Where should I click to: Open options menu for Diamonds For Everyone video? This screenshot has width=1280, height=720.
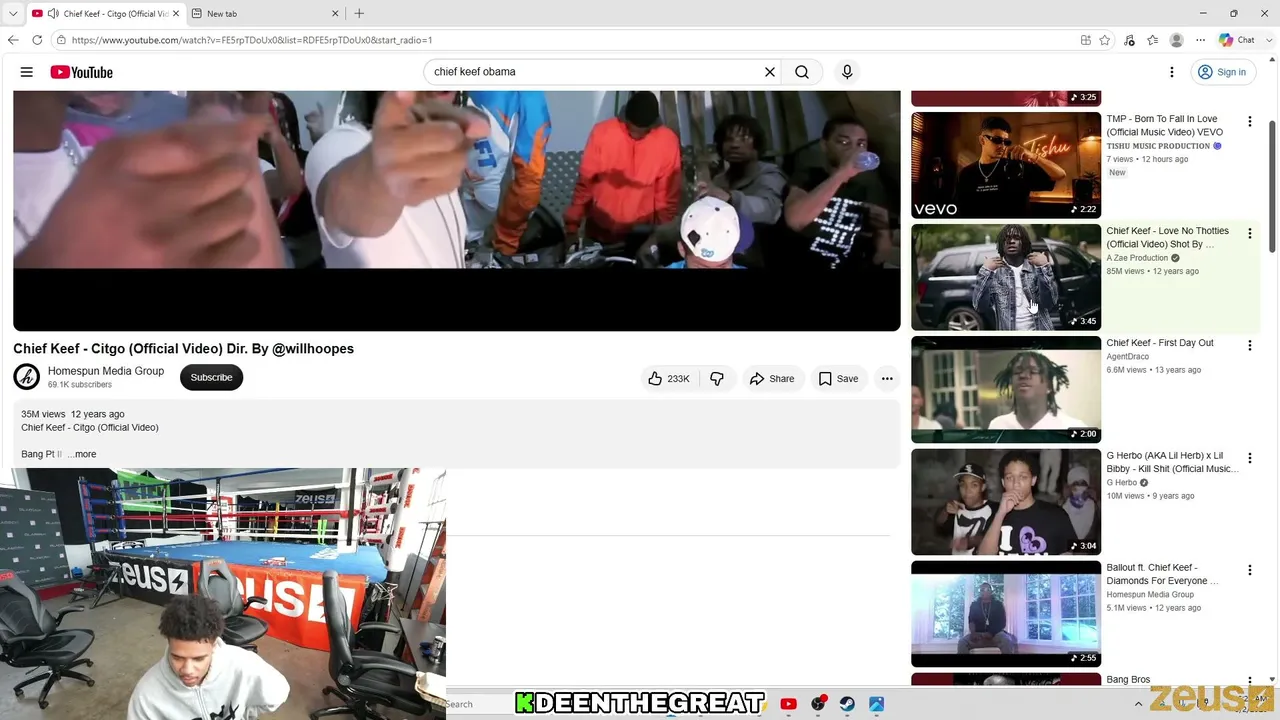point(1249,570)
